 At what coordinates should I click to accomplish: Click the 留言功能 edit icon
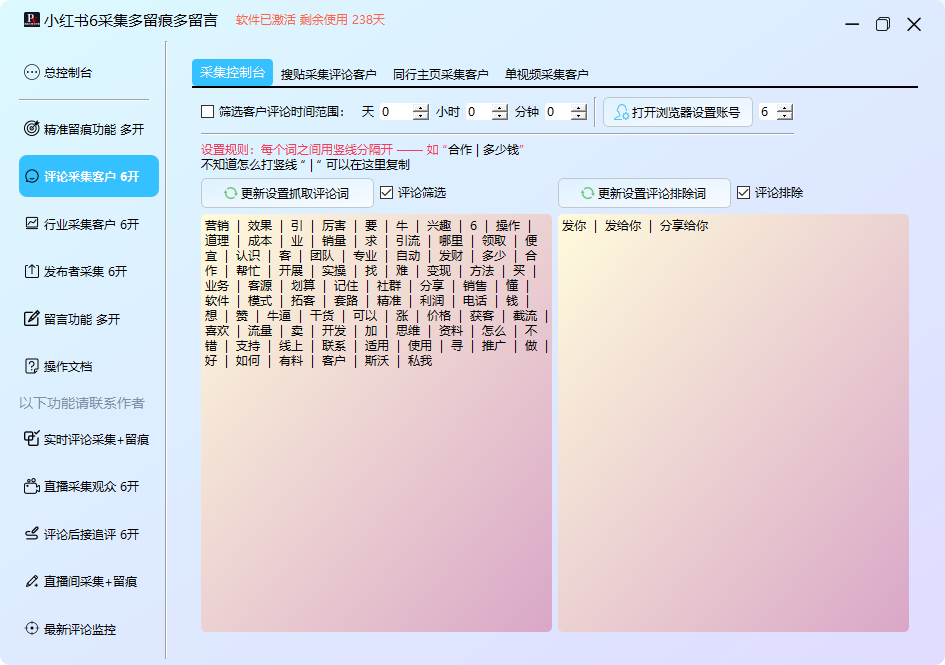pos(32,319)
